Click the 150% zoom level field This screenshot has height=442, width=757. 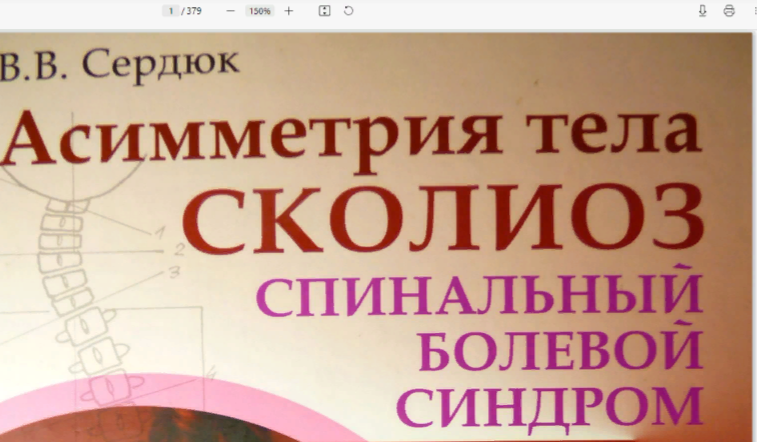(x=260, y=11)
